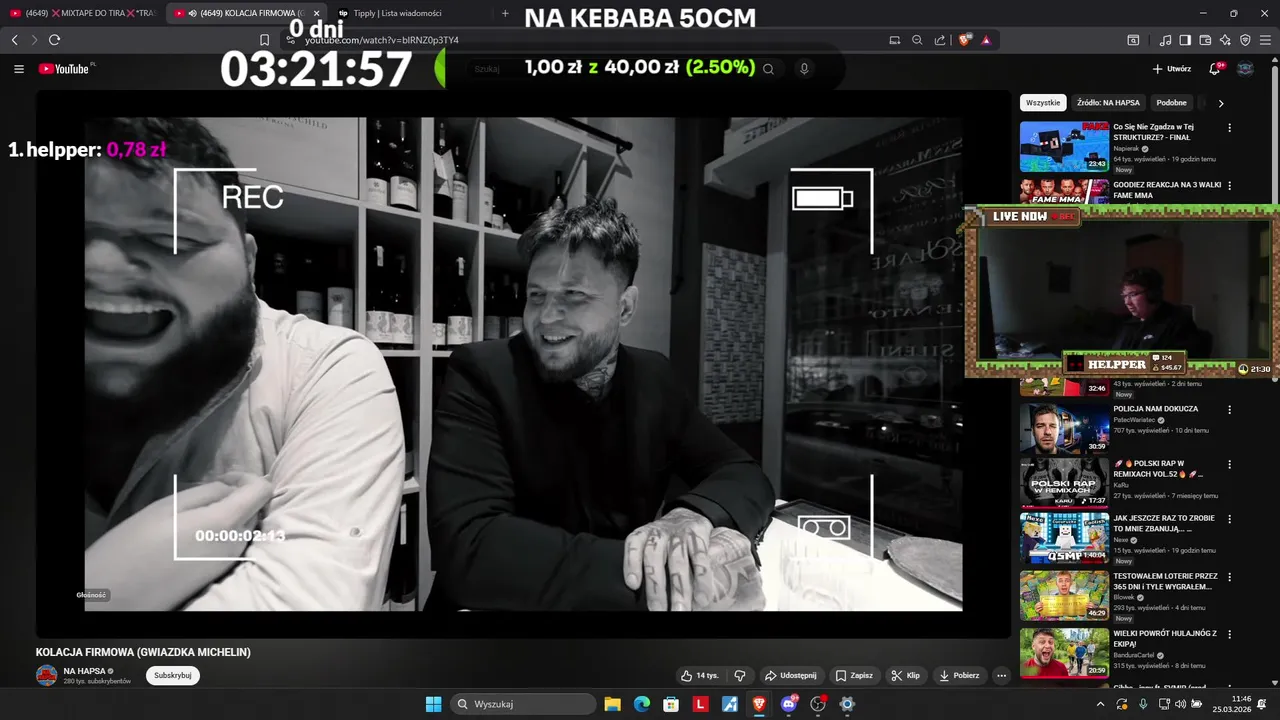This screenshot has height=720, width=1280.
Task: Open the Windows Start button
Action: [433, 704]
